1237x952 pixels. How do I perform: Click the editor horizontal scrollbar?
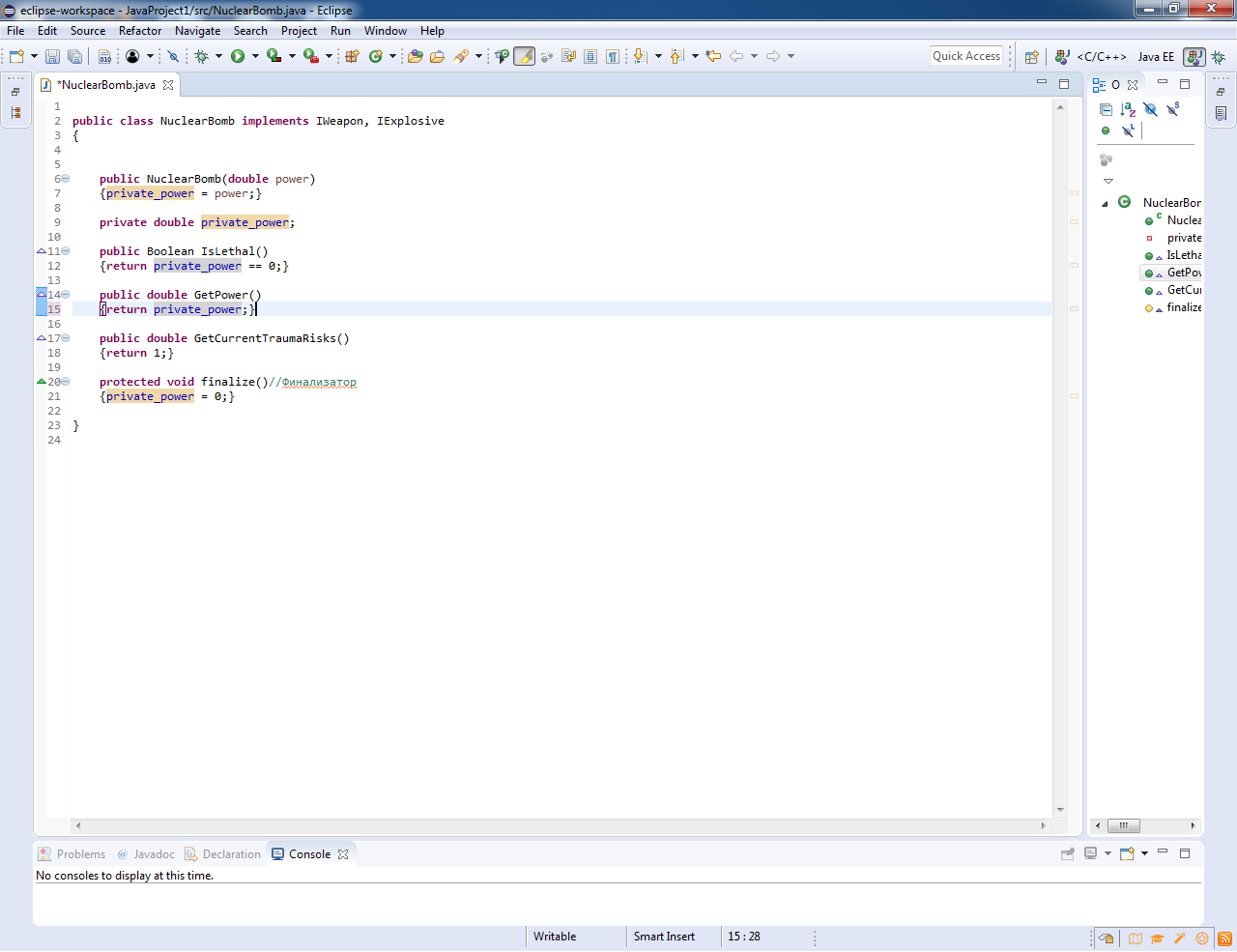pos(561,825)
